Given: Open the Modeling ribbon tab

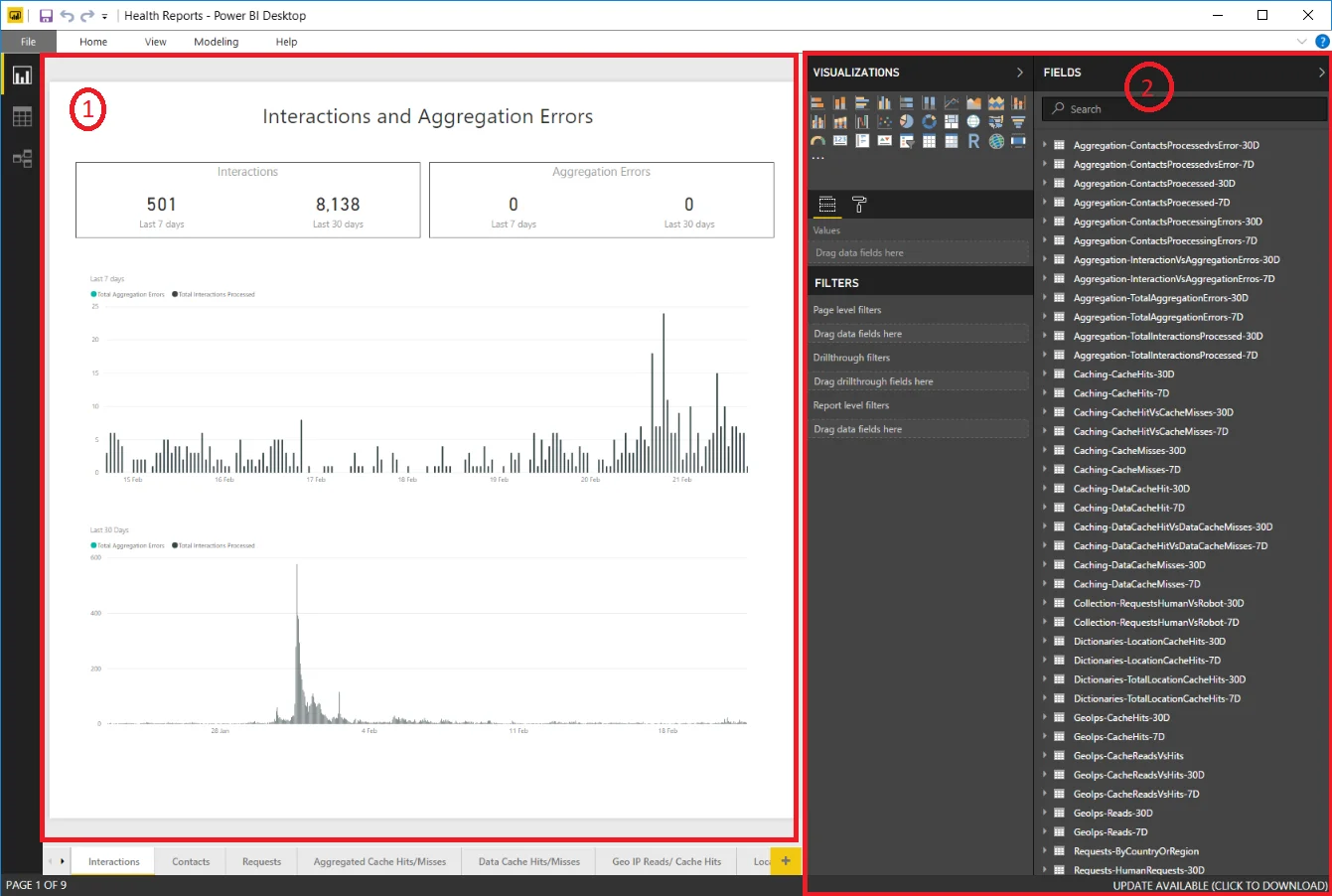Looking at the screenshot, I should tap(217, 42).
